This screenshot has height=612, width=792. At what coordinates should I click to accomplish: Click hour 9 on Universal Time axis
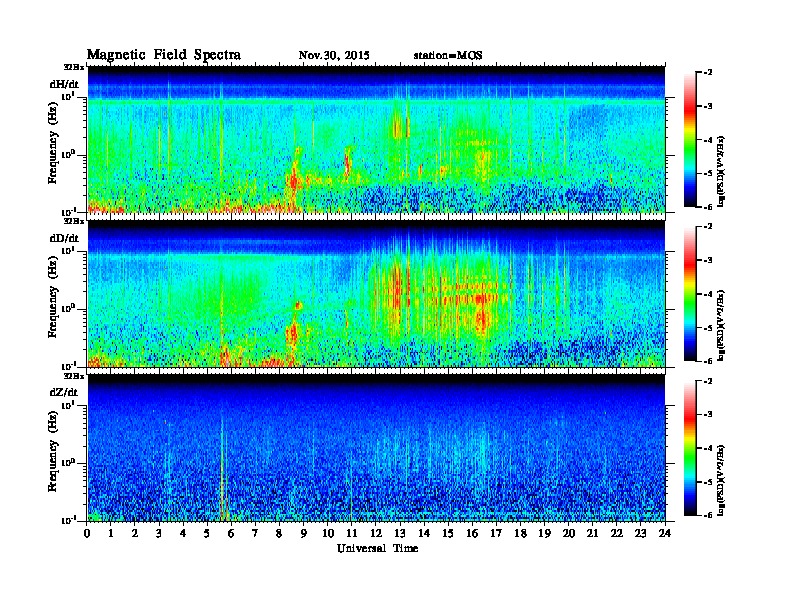pos(304,533)
